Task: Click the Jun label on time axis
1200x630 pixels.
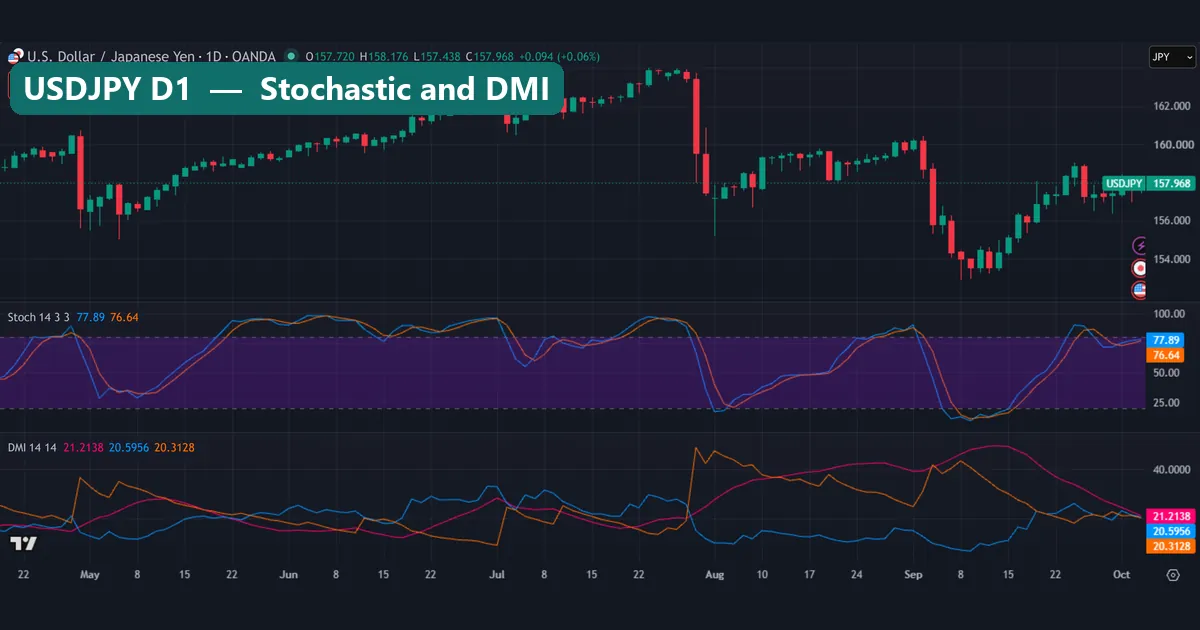Action: click(x=289, y=575)
